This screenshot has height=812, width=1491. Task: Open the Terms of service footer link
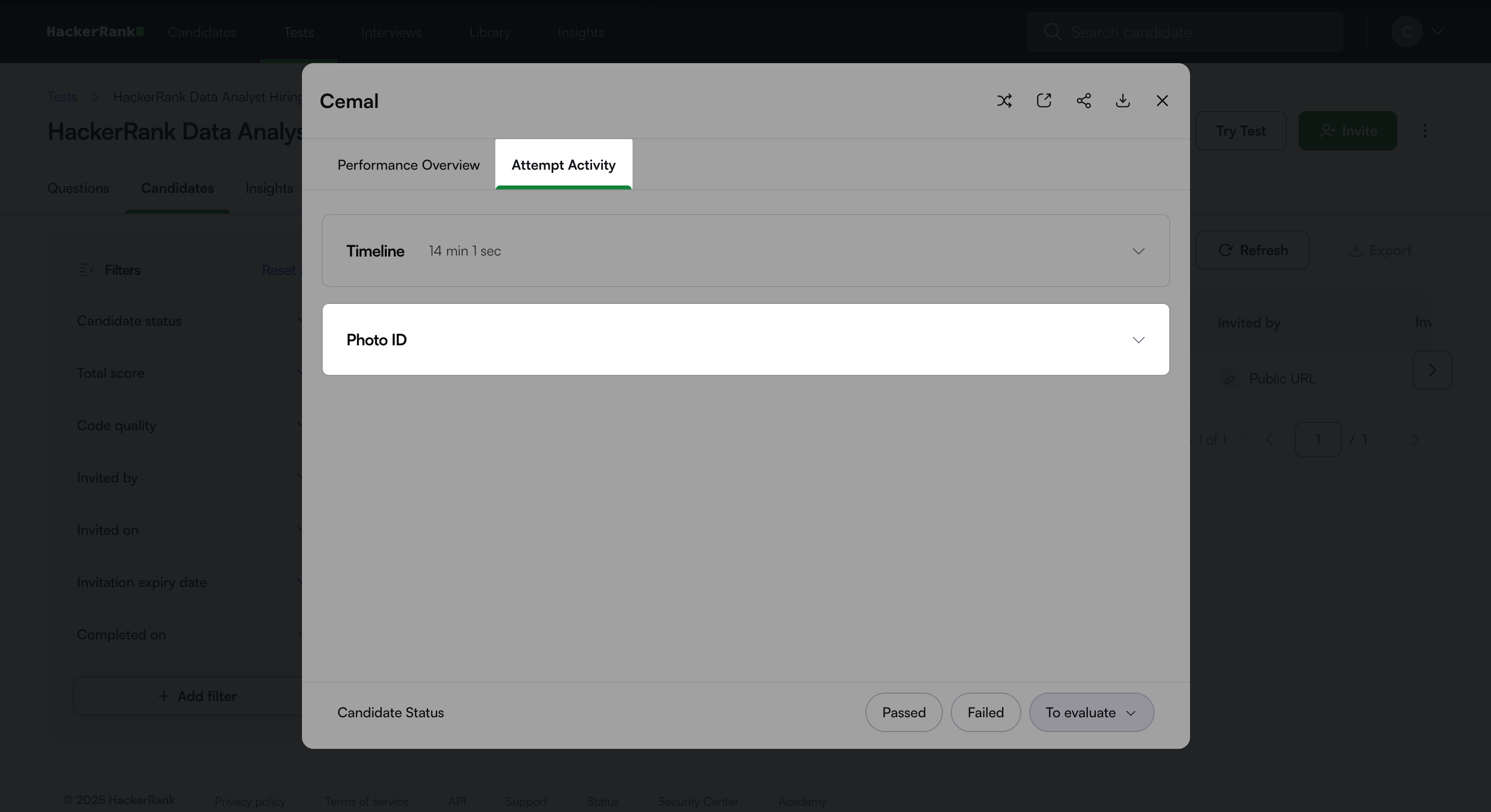coord(367,802)
